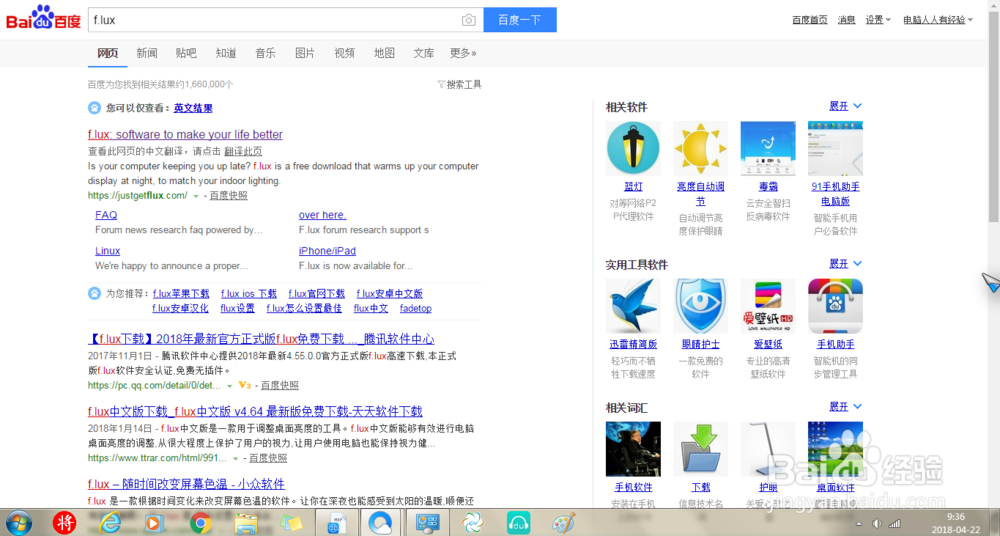Open the 毒霸 software thumbnail
The width and height of the screenshot is (1000, 536).
pos(768,149)
